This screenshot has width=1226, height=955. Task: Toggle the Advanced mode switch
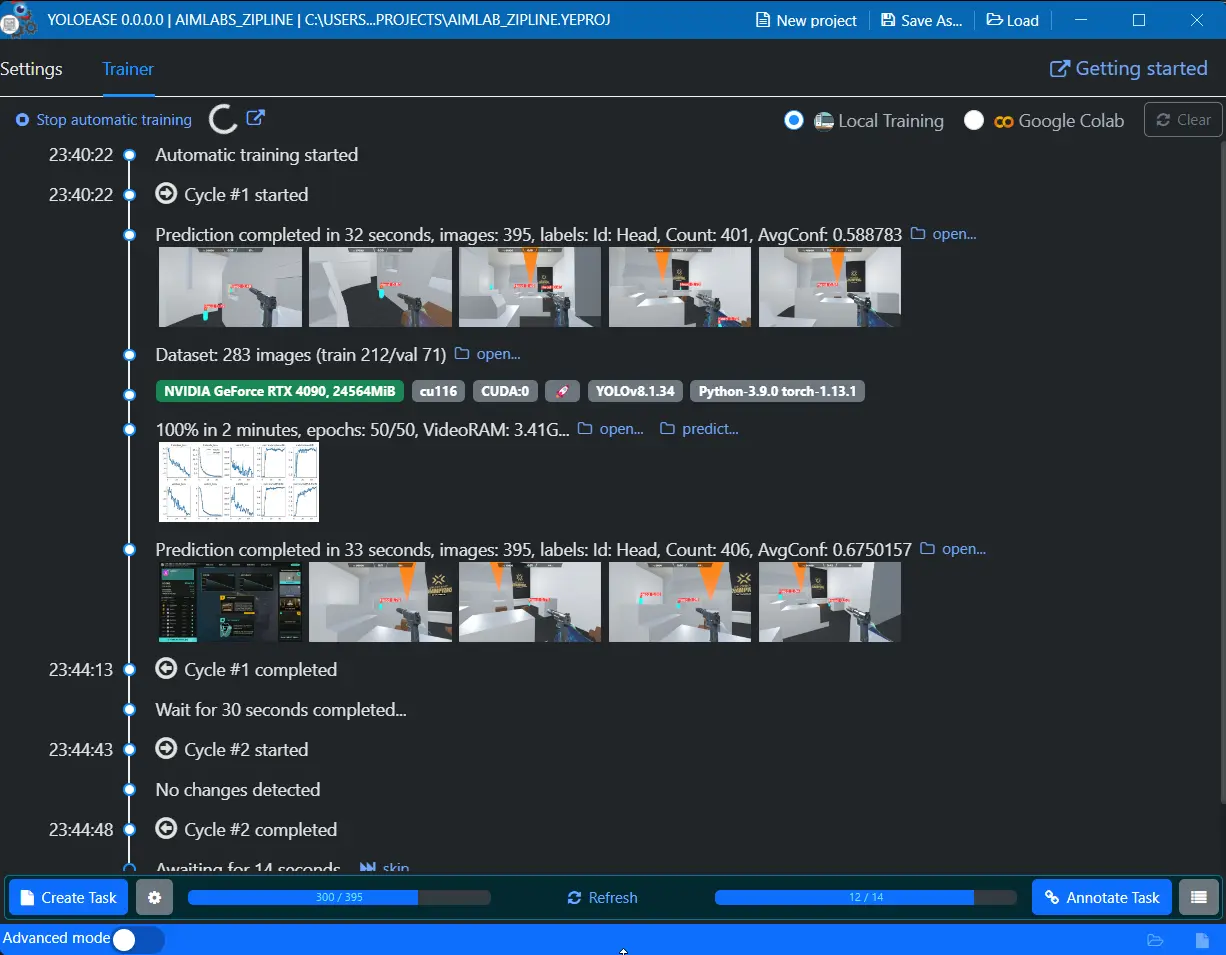point(137,939)
